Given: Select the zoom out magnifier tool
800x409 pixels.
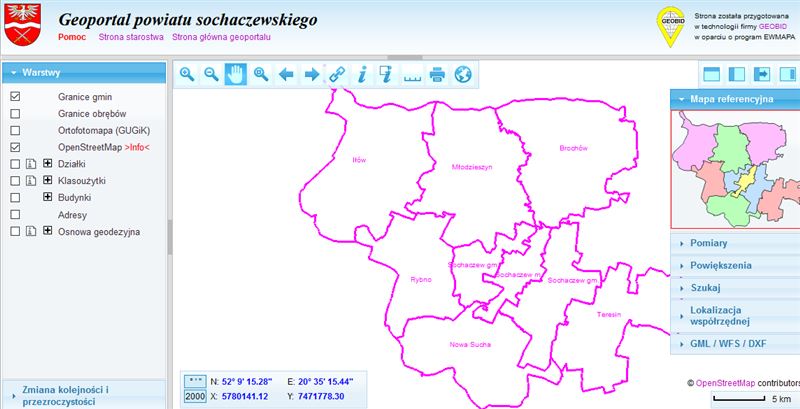Looking at the screenshot, I should click(211, 74).
